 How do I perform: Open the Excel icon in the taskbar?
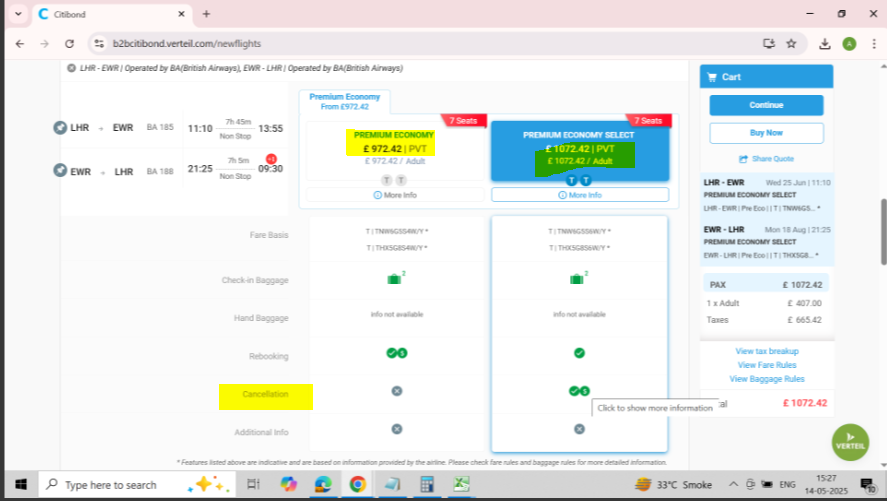[461, 484]
